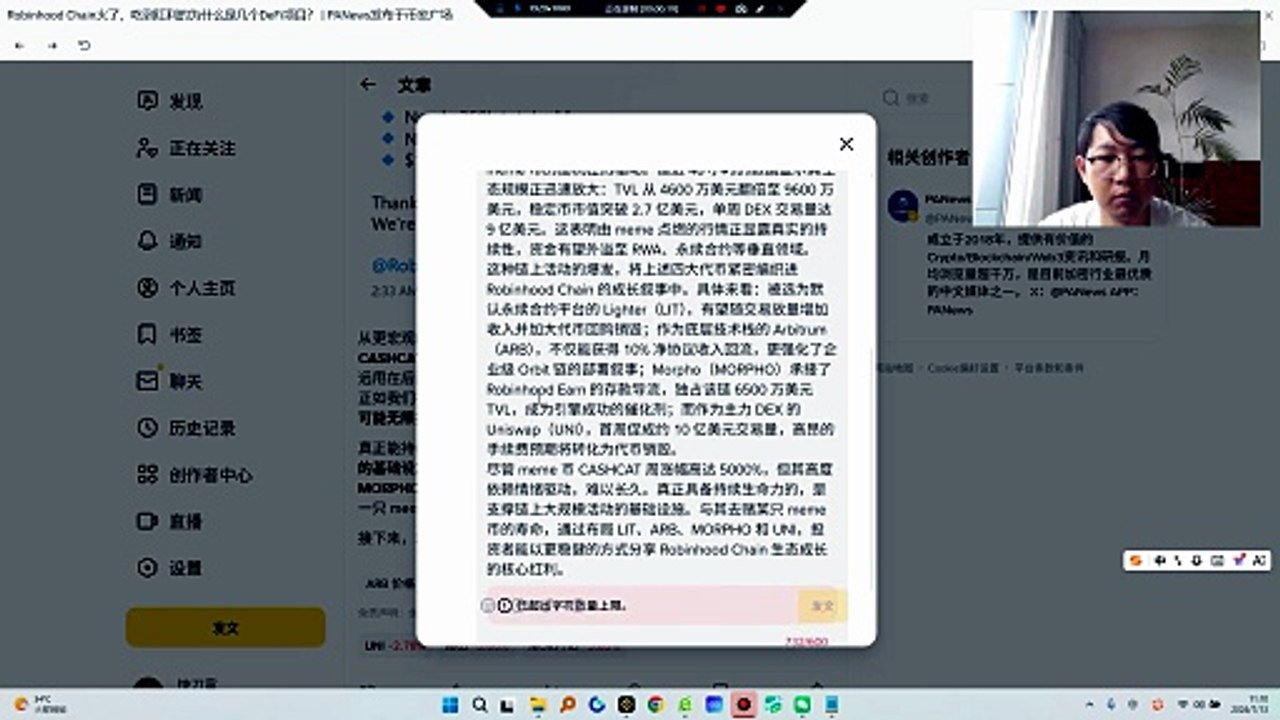Image resolution: width=1280 pixels, height=720 pixels.
Task: Click the 直播 video camera icon
Action: point(147,521)
